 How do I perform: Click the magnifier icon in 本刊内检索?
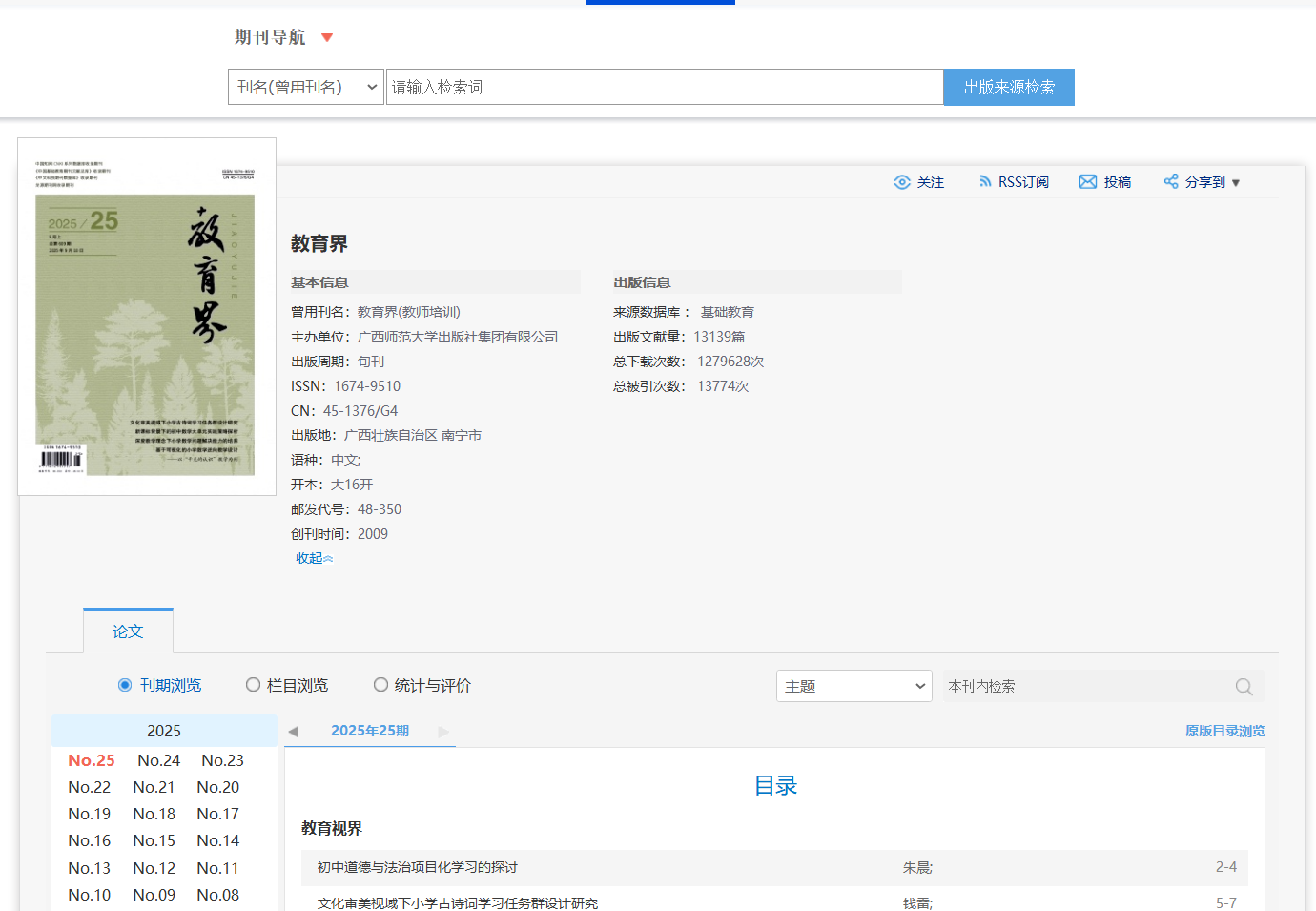(x=1244, y=687)
